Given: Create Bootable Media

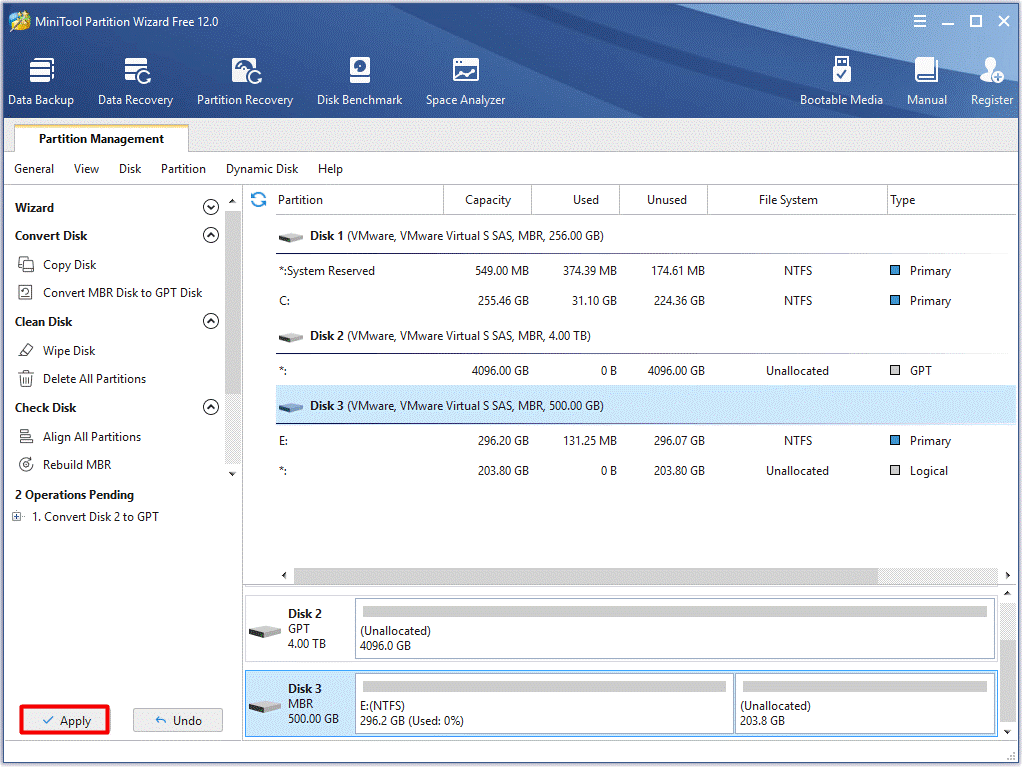Looking at the screenshot, I should point(841,81).
